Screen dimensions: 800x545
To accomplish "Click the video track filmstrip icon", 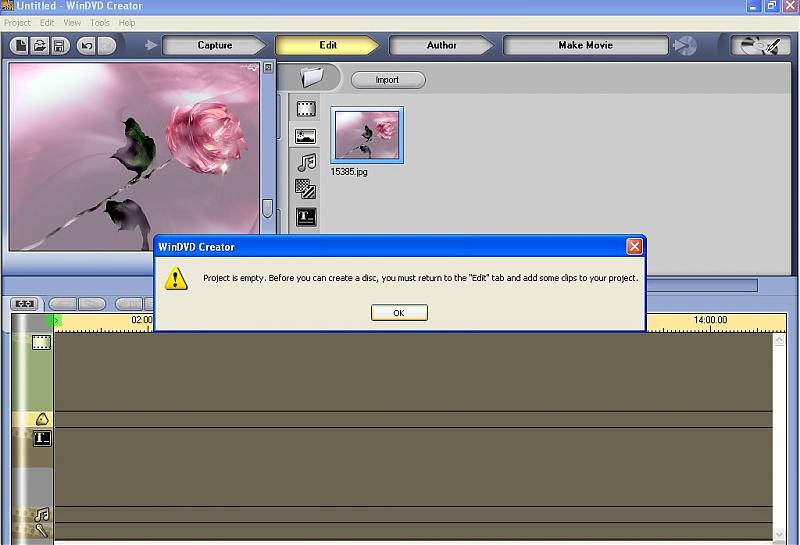I will pyautogui.click(x=41, y=342).
